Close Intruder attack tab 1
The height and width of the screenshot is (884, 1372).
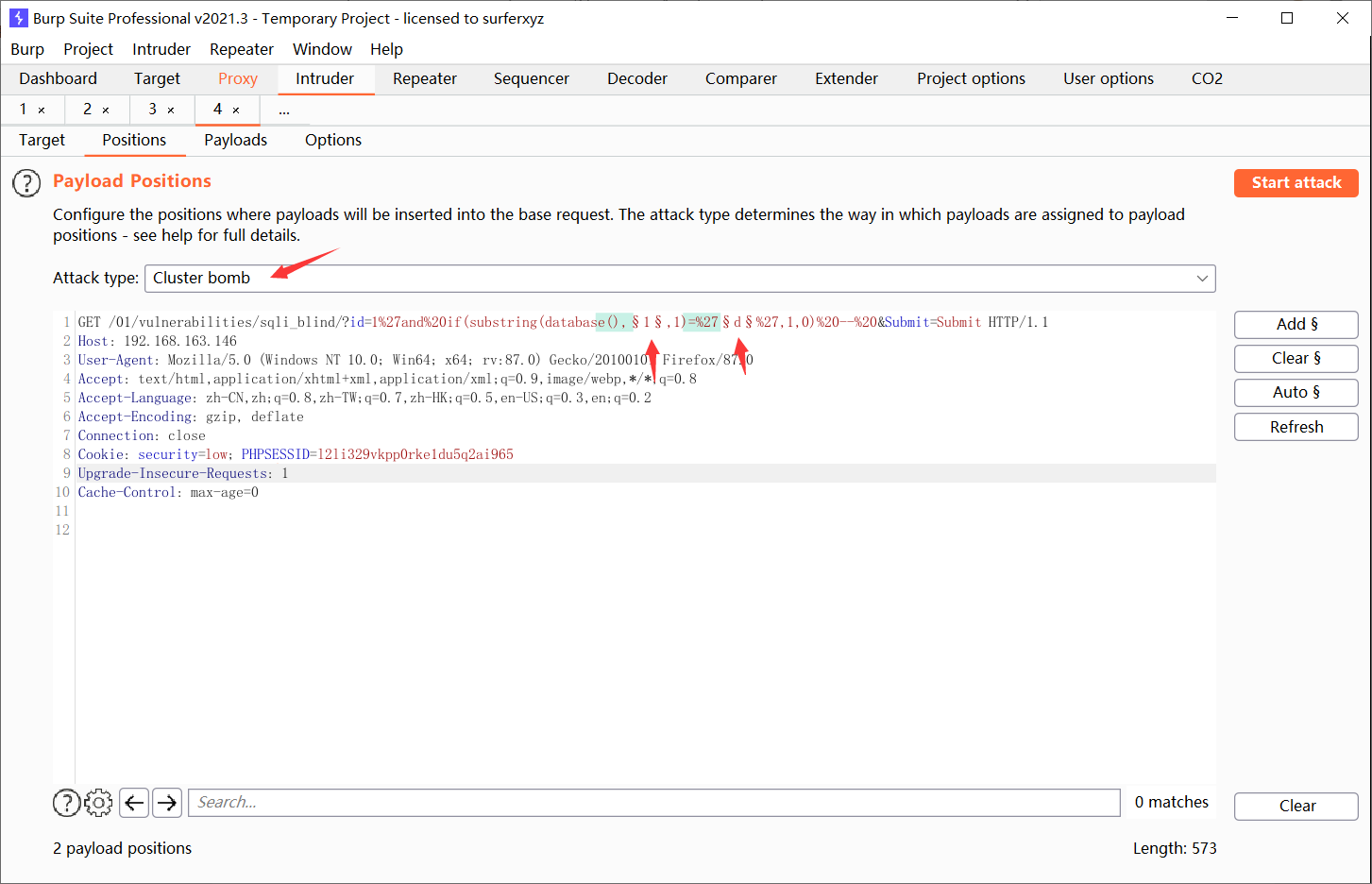click(42, 110)
